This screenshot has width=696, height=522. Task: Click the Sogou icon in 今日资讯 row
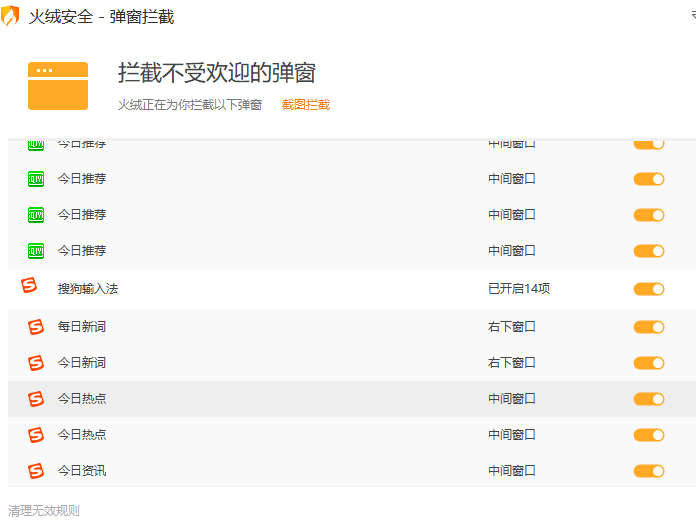(x=36, y=471)
